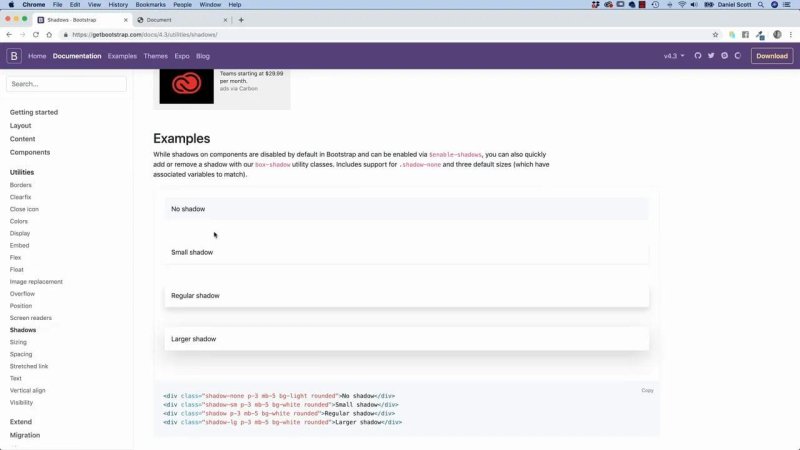Open Chrome three-dot menu
The image size is (800, 450).
click(x=791, y=35)
